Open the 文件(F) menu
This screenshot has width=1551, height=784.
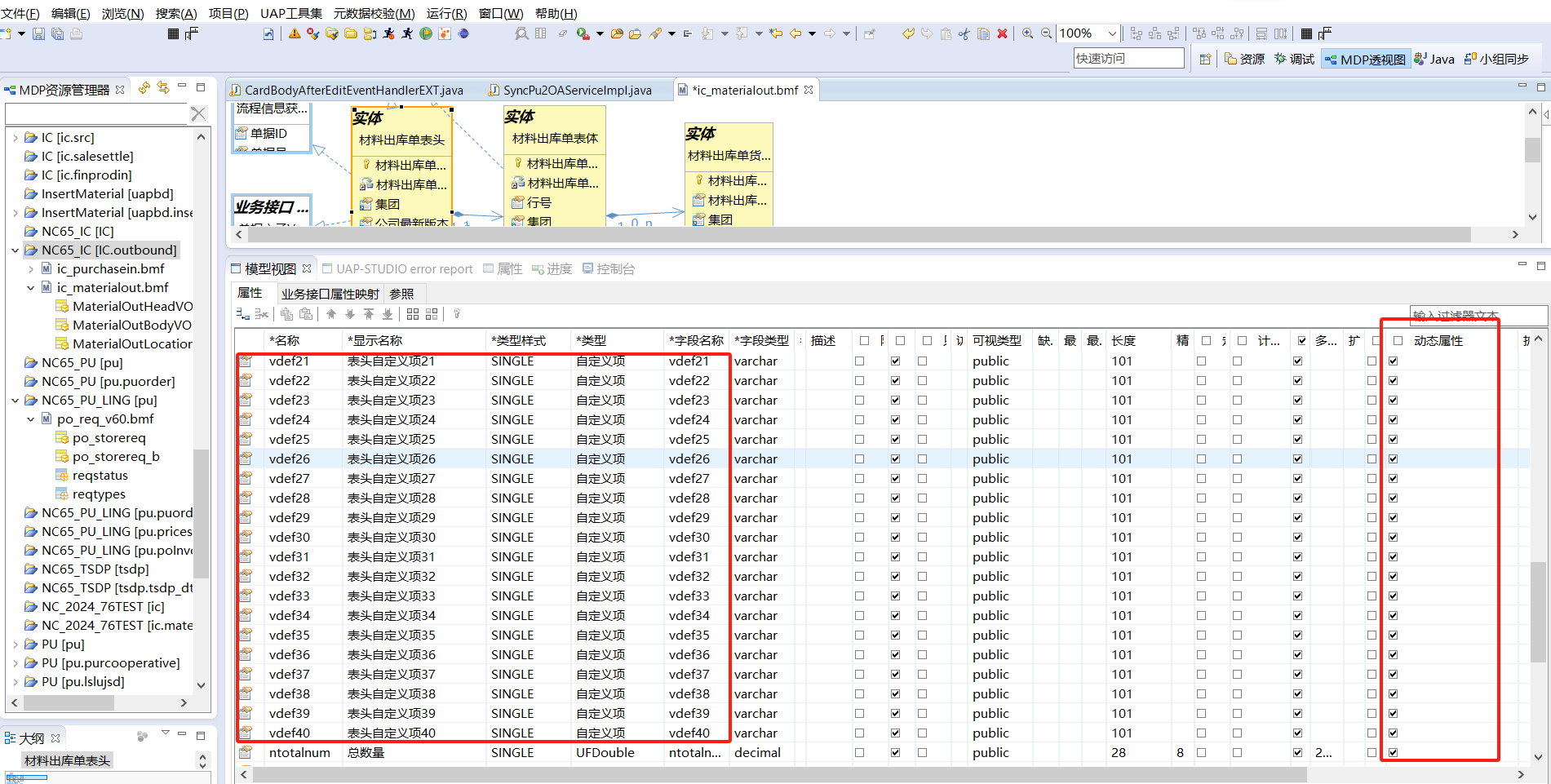20,13
